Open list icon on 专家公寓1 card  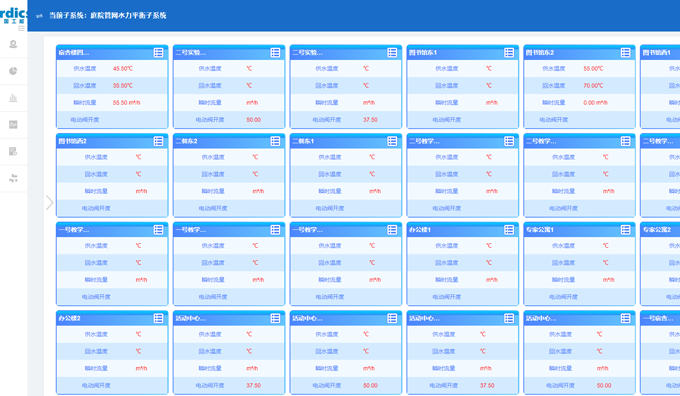625,229
